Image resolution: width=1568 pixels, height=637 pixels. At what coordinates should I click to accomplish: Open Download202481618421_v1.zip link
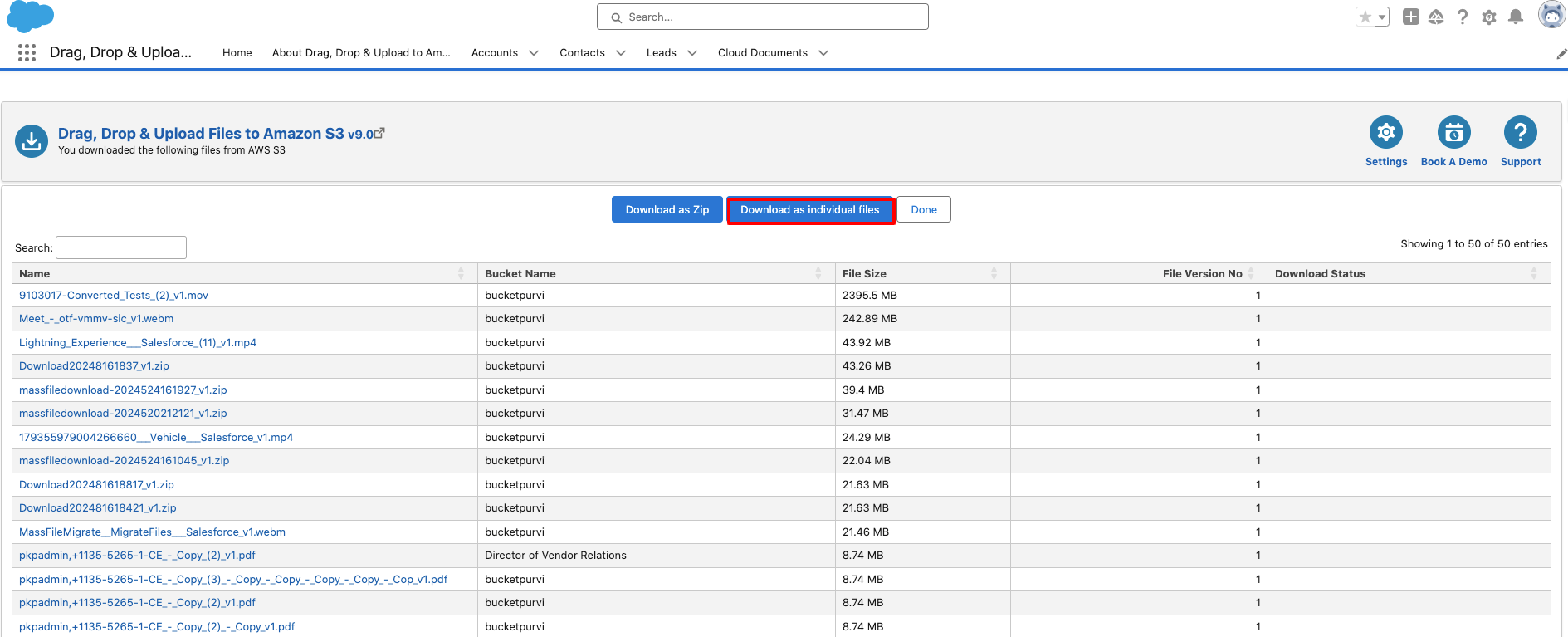[x=98, y=508]
